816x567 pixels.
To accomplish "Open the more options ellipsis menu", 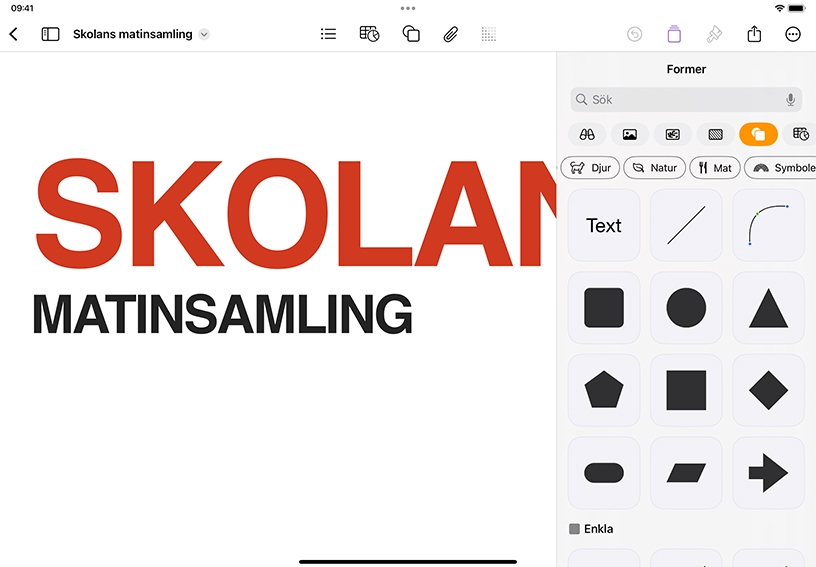I will click(793, 34).
